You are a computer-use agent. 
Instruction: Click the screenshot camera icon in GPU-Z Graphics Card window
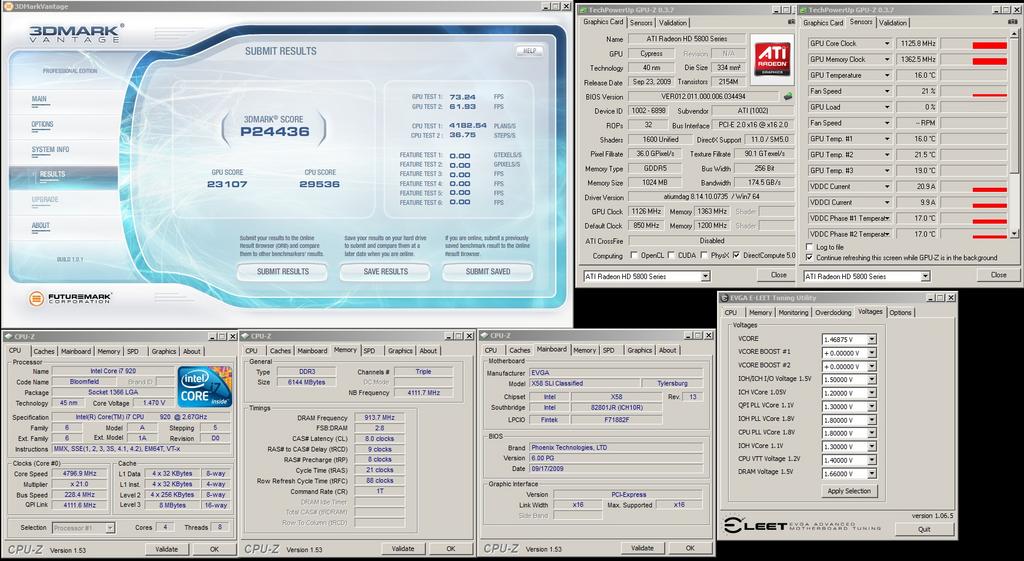[x=792, y=22]
